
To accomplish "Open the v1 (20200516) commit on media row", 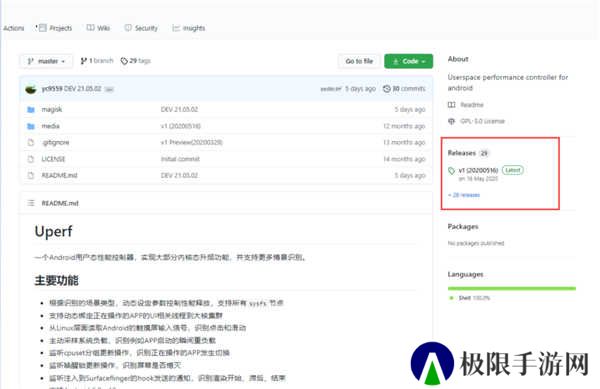I will (180, 126).
